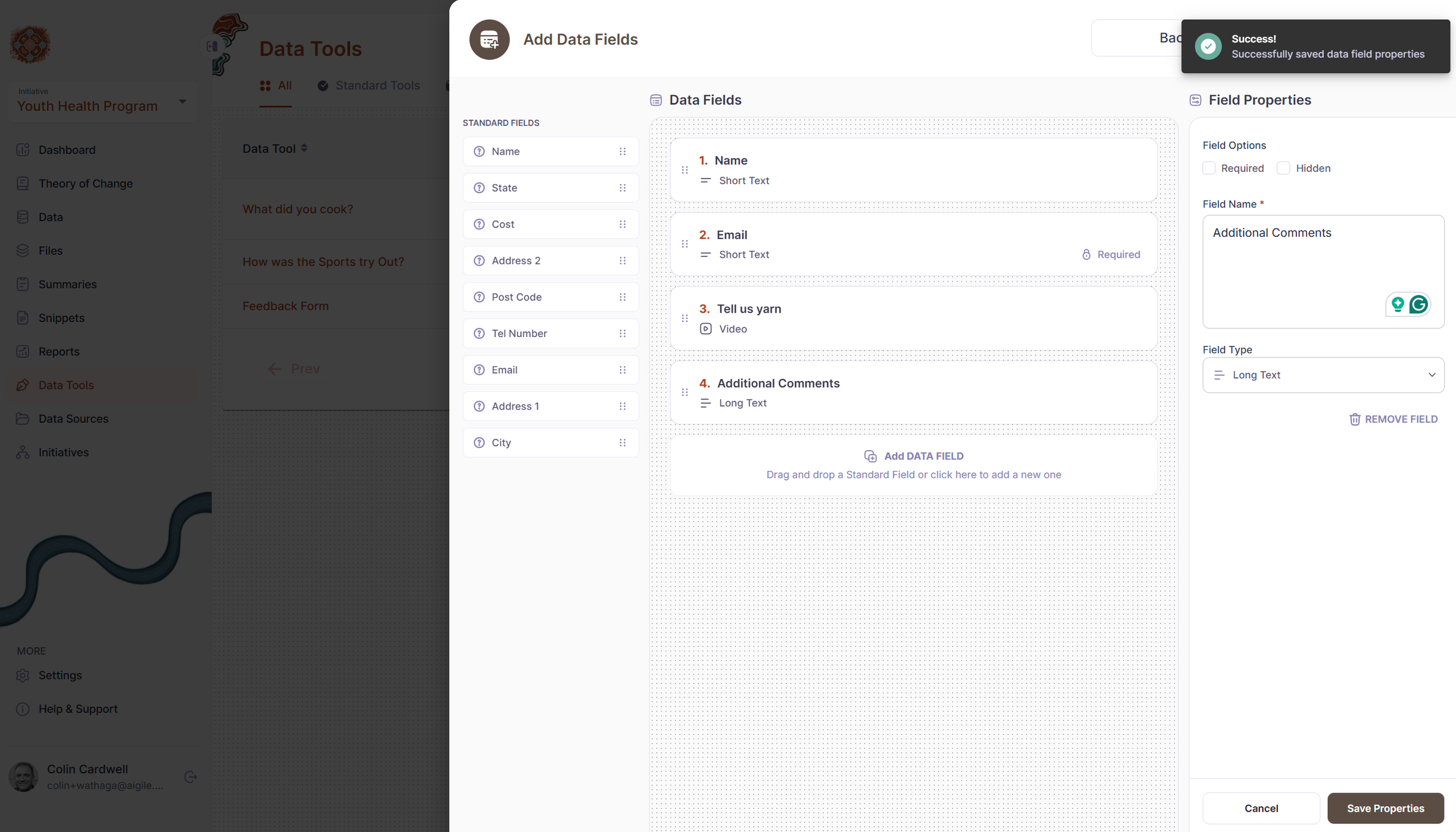1456x832 pixels.
Task: Click the Field Properties panel icon
Action: (x=1196, y=100)
